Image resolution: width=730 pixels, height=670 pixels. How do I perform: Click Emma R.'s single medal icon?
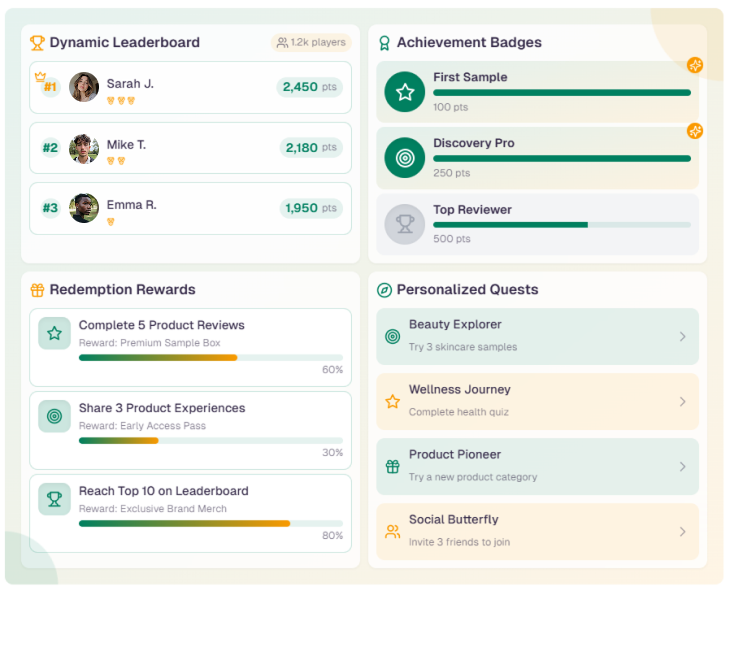pos(110,222)
